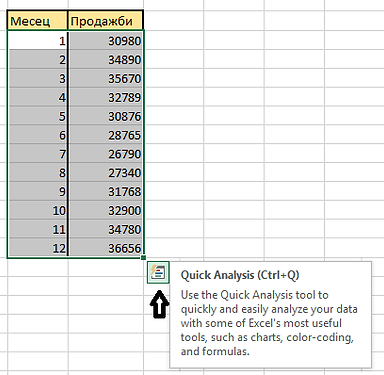This screenshot has width=384, height=375.
Task: Select the month cell containing 2
Action: tap(37, 59)
